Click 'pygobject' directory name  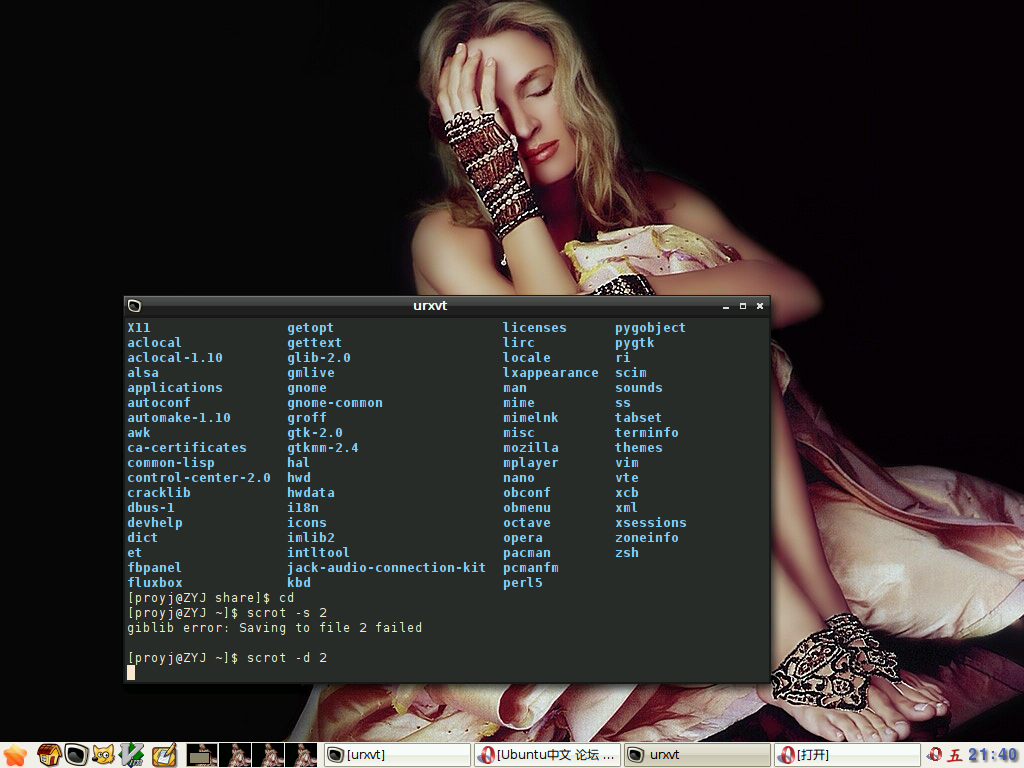650,328
